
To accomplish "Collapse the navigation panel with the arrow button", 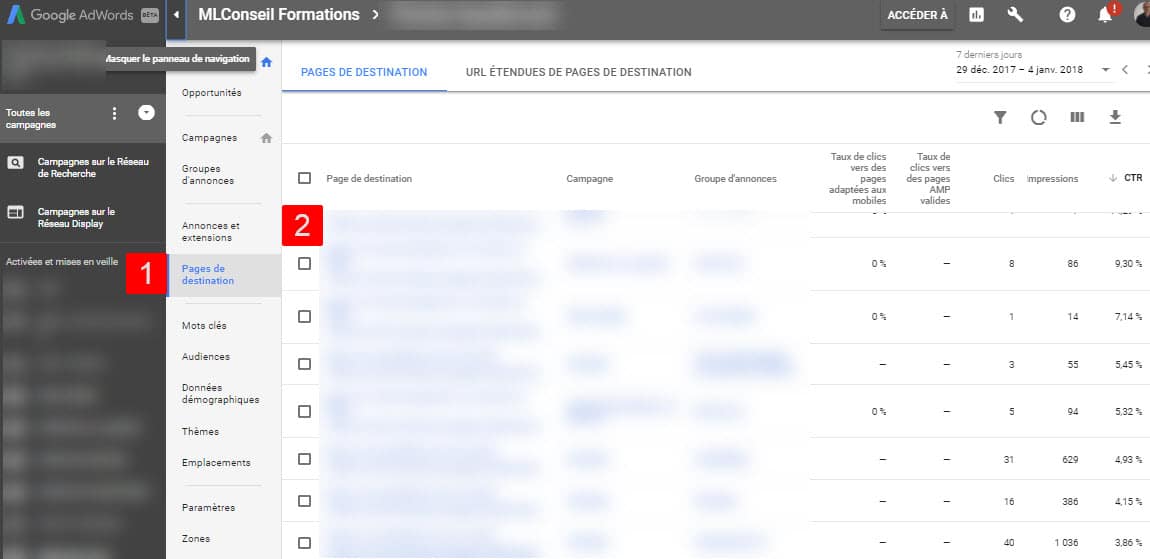I will click(176, 15).
